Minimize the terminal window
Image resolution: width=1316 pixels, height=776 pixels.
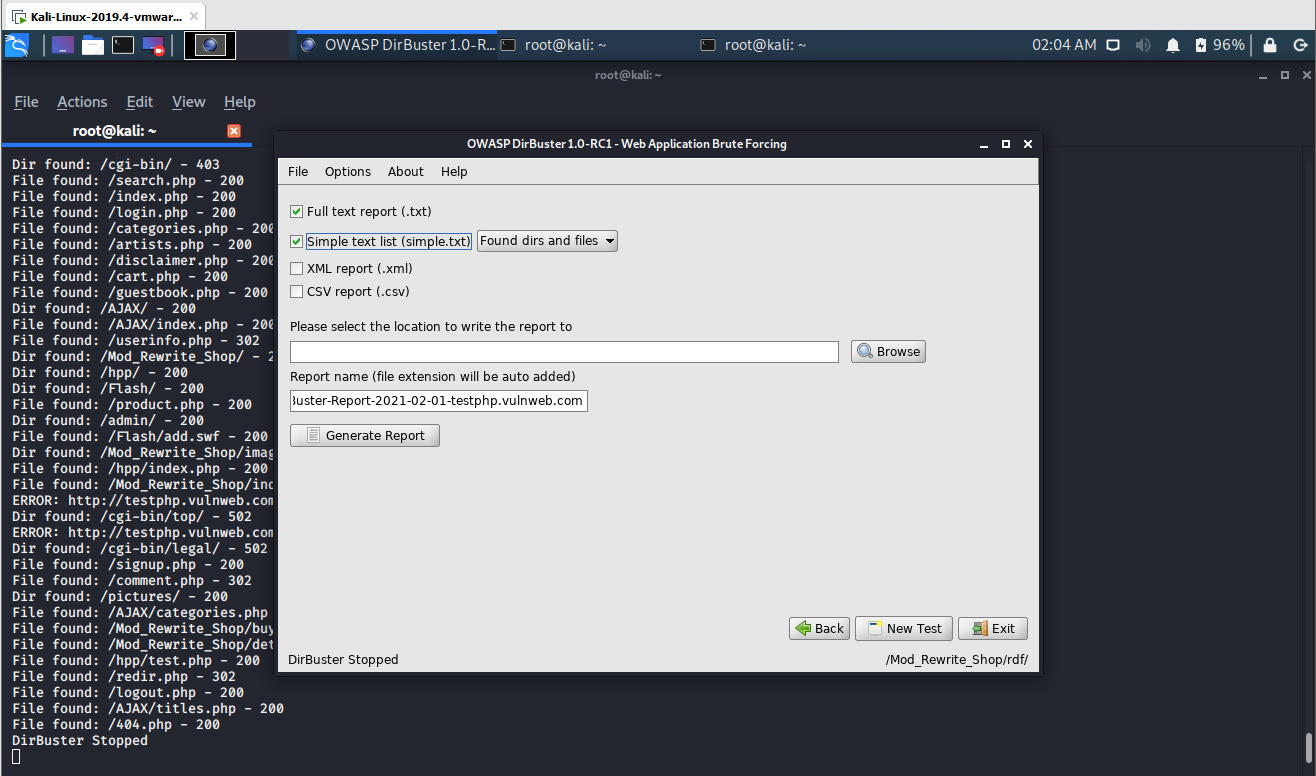[1263, 75]
